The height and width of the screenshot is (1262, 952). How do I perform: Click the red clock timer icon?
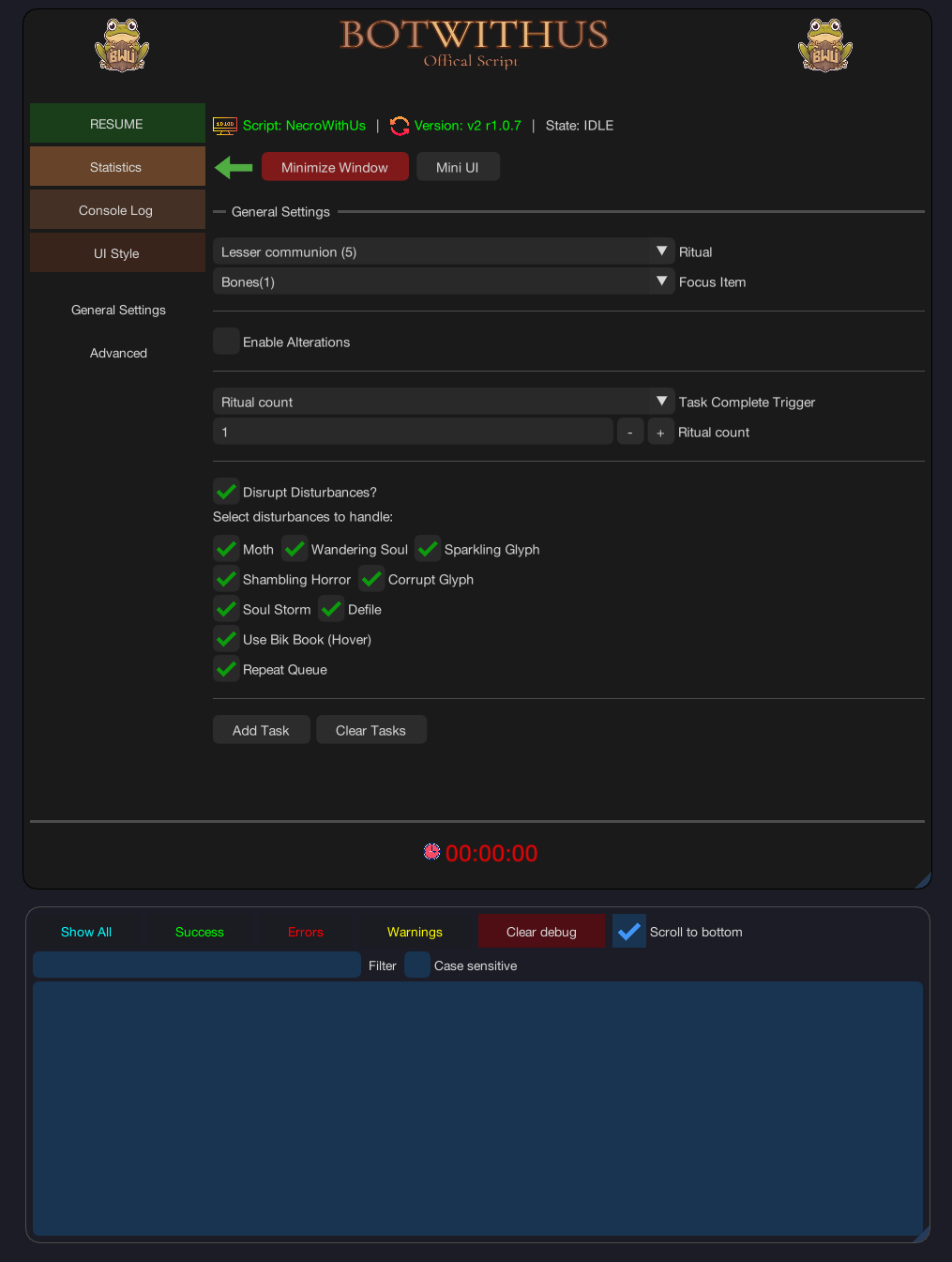pyautogui.click(x=431, y=852)
